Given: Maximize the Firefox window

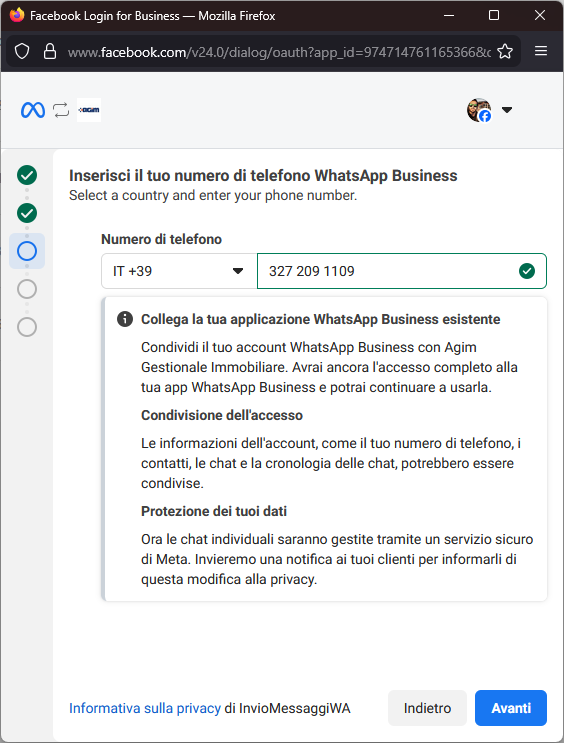Looking at the screenshot, I should 494,16.
